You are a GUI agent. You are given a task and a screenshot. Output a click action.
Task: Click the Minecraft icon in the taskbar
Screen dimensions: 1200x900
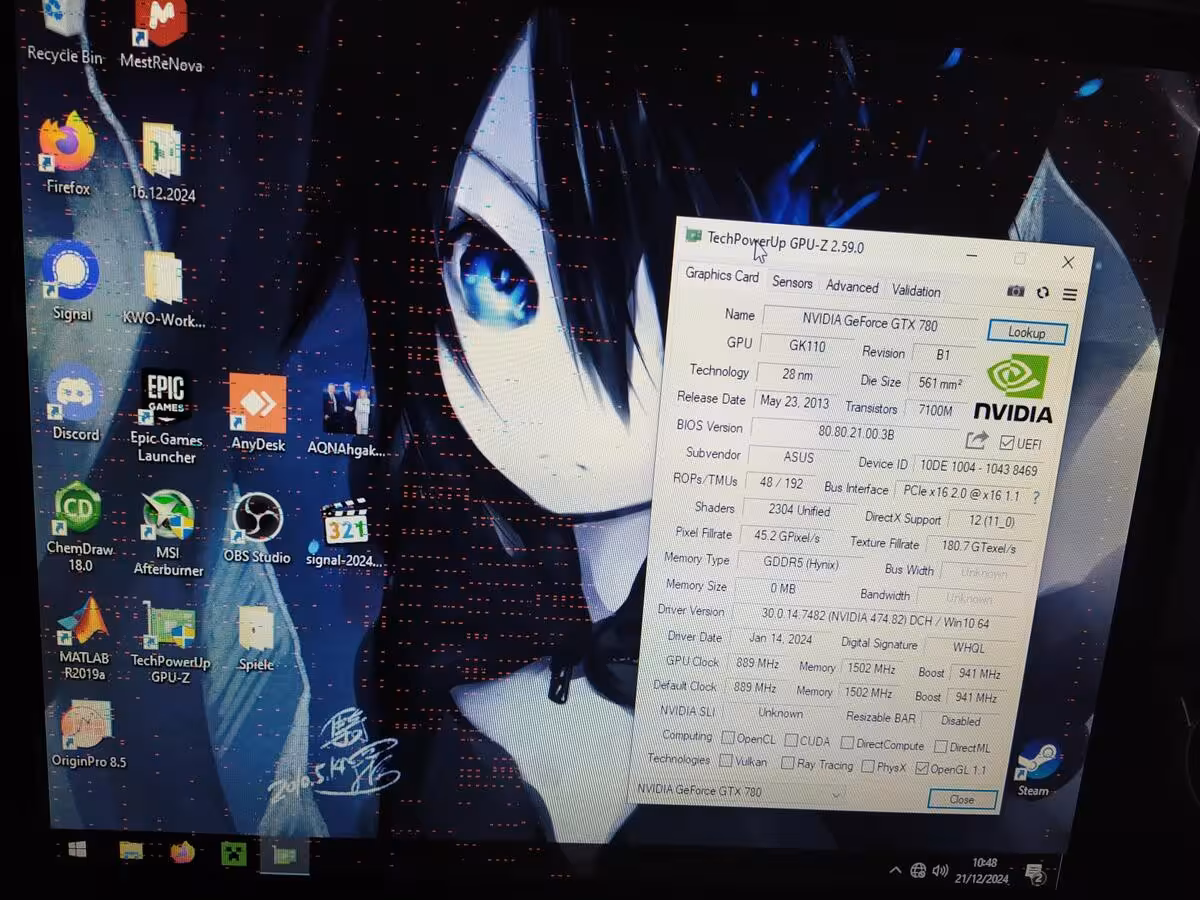[x=233, y=853]
